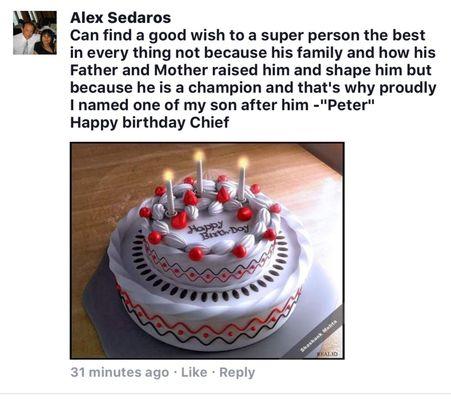Image resolution: width=451 pixels, height=400 pixels.
Task: Like Alex Sedaros's comment
Action: coord(194,372)
